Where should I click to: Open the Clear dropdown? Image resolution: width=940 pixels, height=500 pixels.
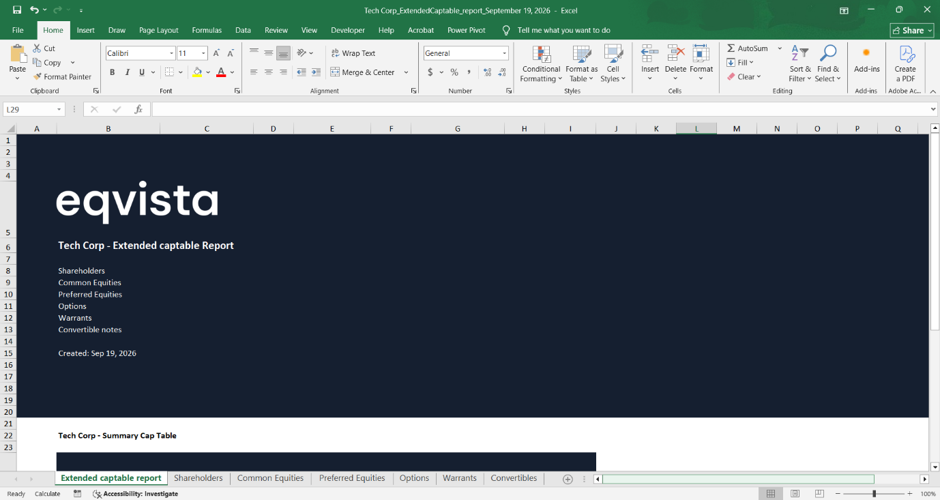[x=743, y=77]
